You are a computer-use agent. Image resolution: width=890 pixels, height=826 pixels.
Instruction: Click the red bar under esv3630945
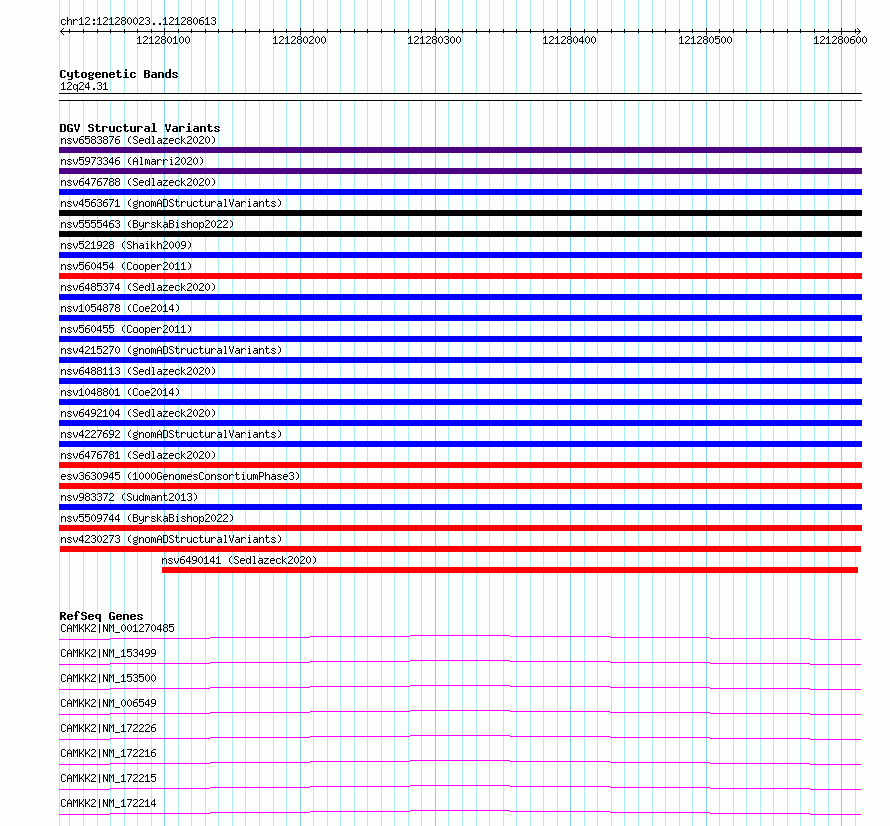[x=460, y=486]
